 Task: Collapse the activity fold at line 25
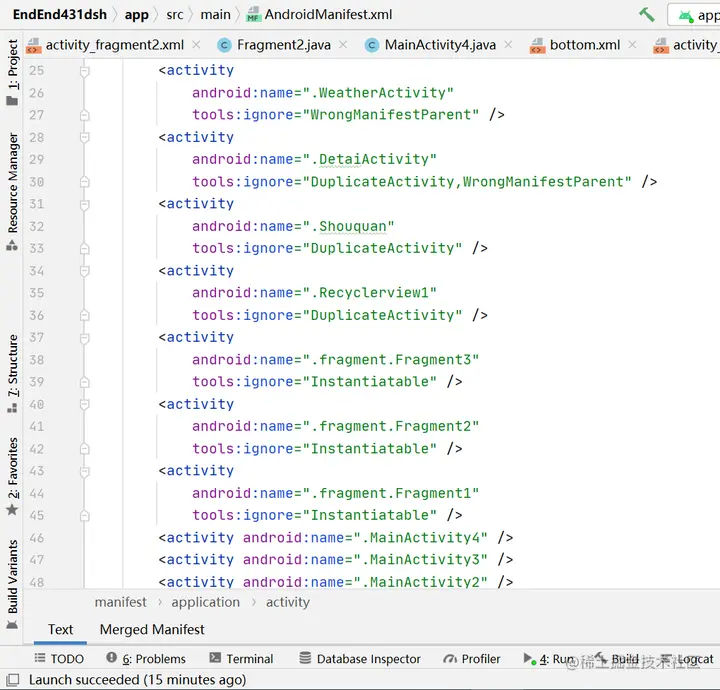[x=84, y=71]
